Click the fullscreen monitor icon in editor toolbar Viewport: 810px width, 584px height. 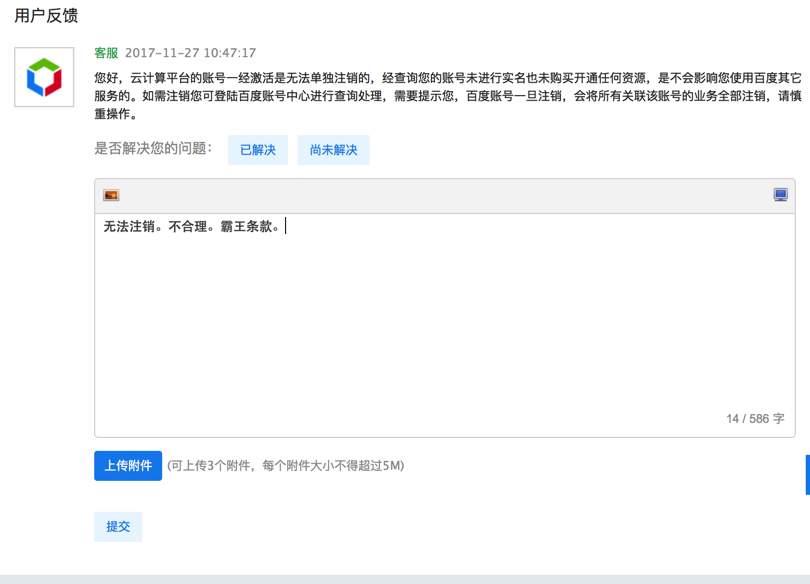point(781,195)
